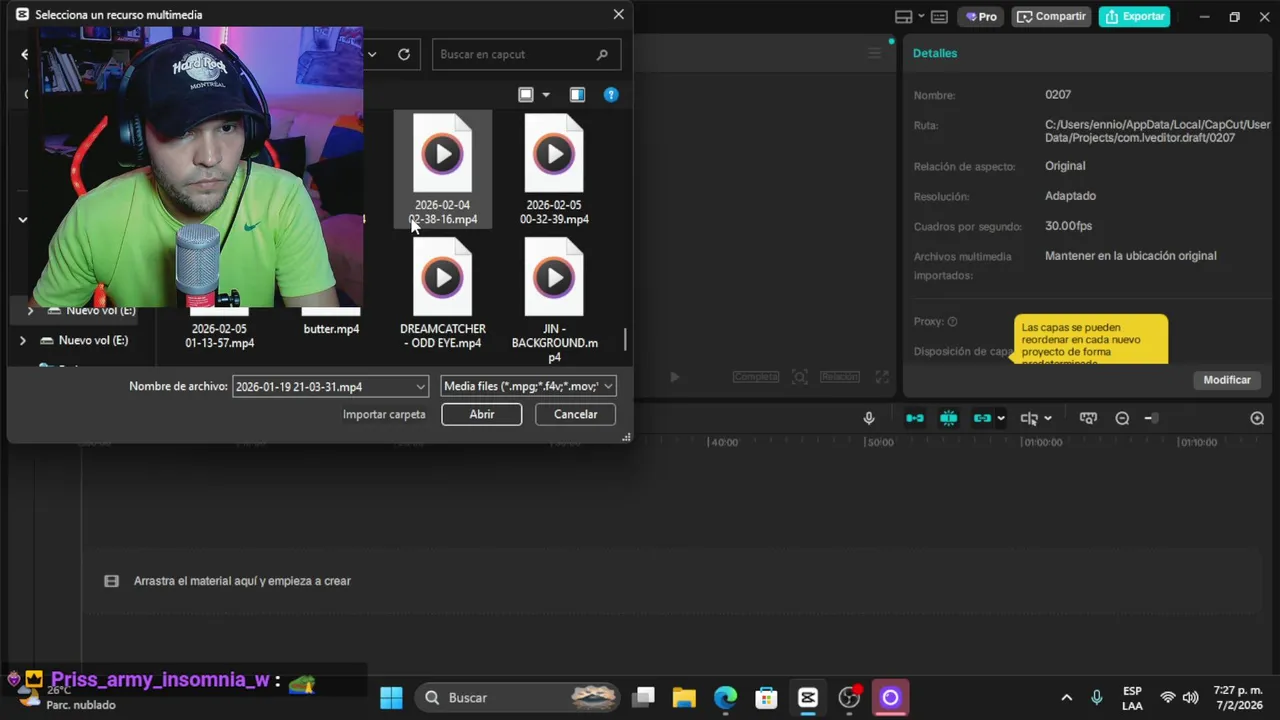Play the preview in the player
Image resolution: width=1280 pixels, height=720 pixels.
674,377
